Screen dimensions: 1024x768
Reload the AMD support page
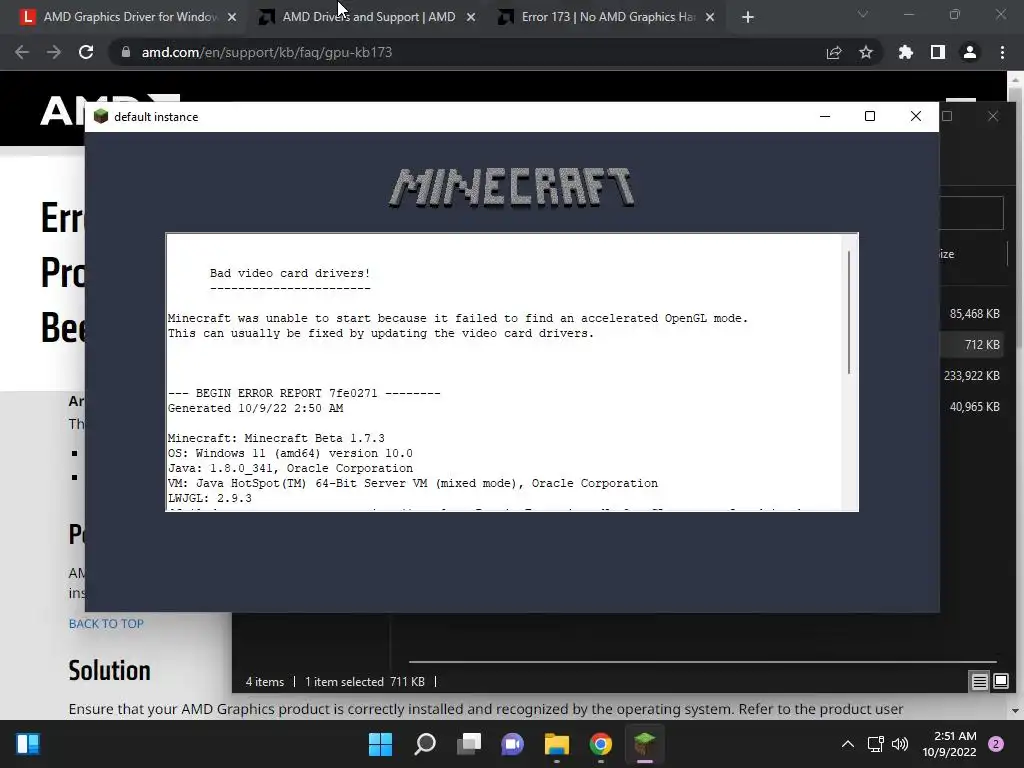click(86, 52)
